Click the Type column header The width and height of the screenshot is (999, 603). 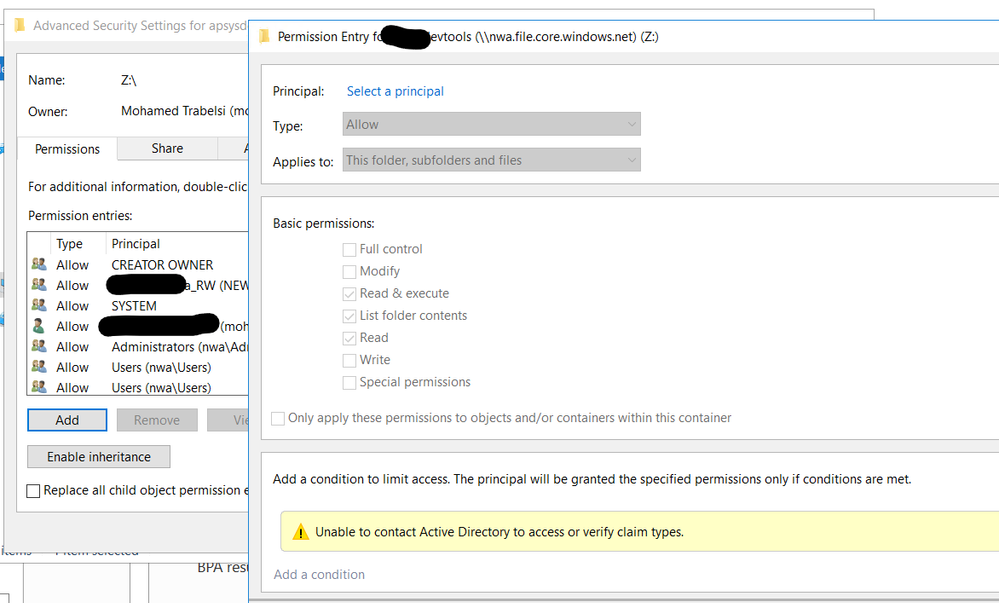pyautogui.click(x=69, y=243)
